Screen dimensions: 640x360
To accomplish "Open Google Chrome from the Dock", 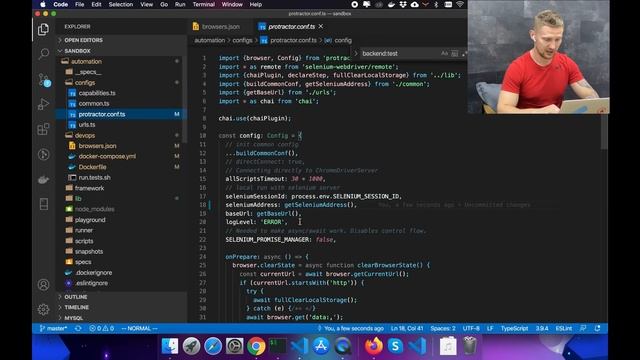I will click(x=256, y=347).
